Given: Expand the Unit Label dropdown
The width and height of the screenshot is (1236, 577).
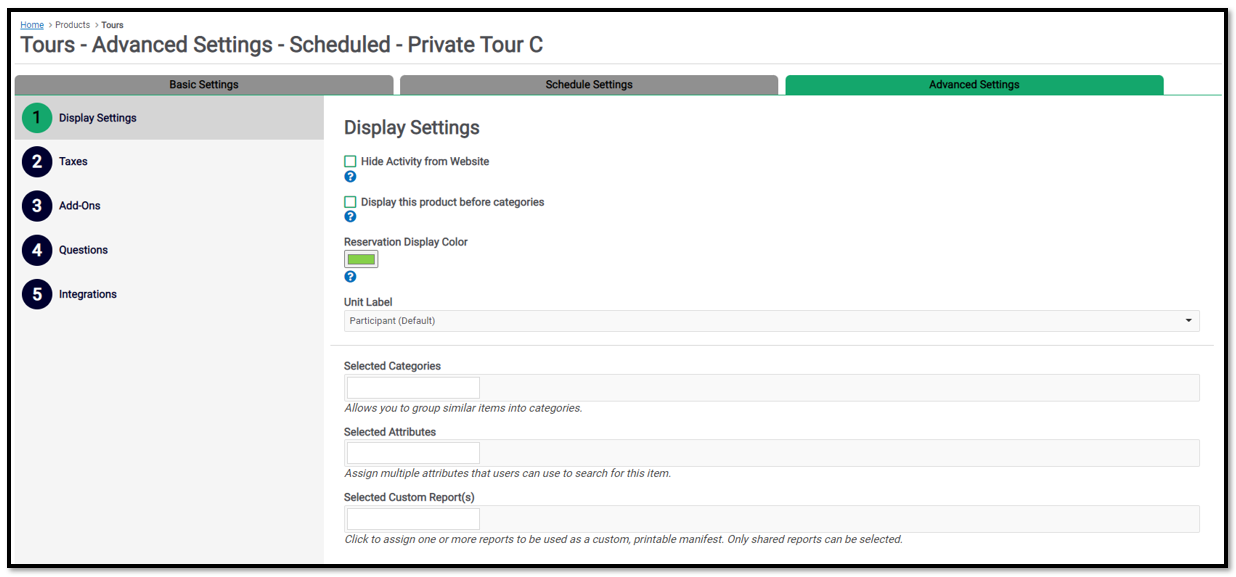Looking at the screenshot, I should (x=771, y=321).
